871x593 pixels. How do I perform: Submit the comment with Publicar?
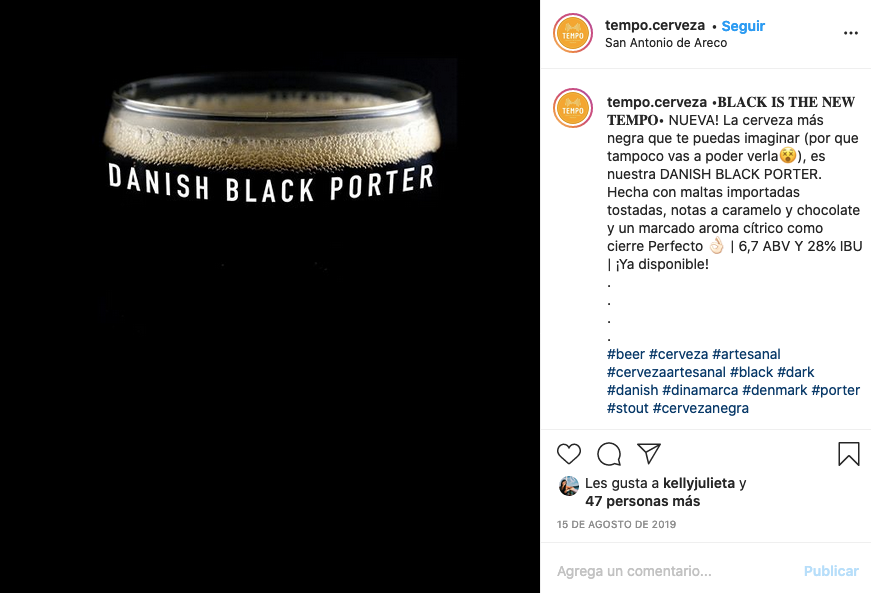(831, 571)
